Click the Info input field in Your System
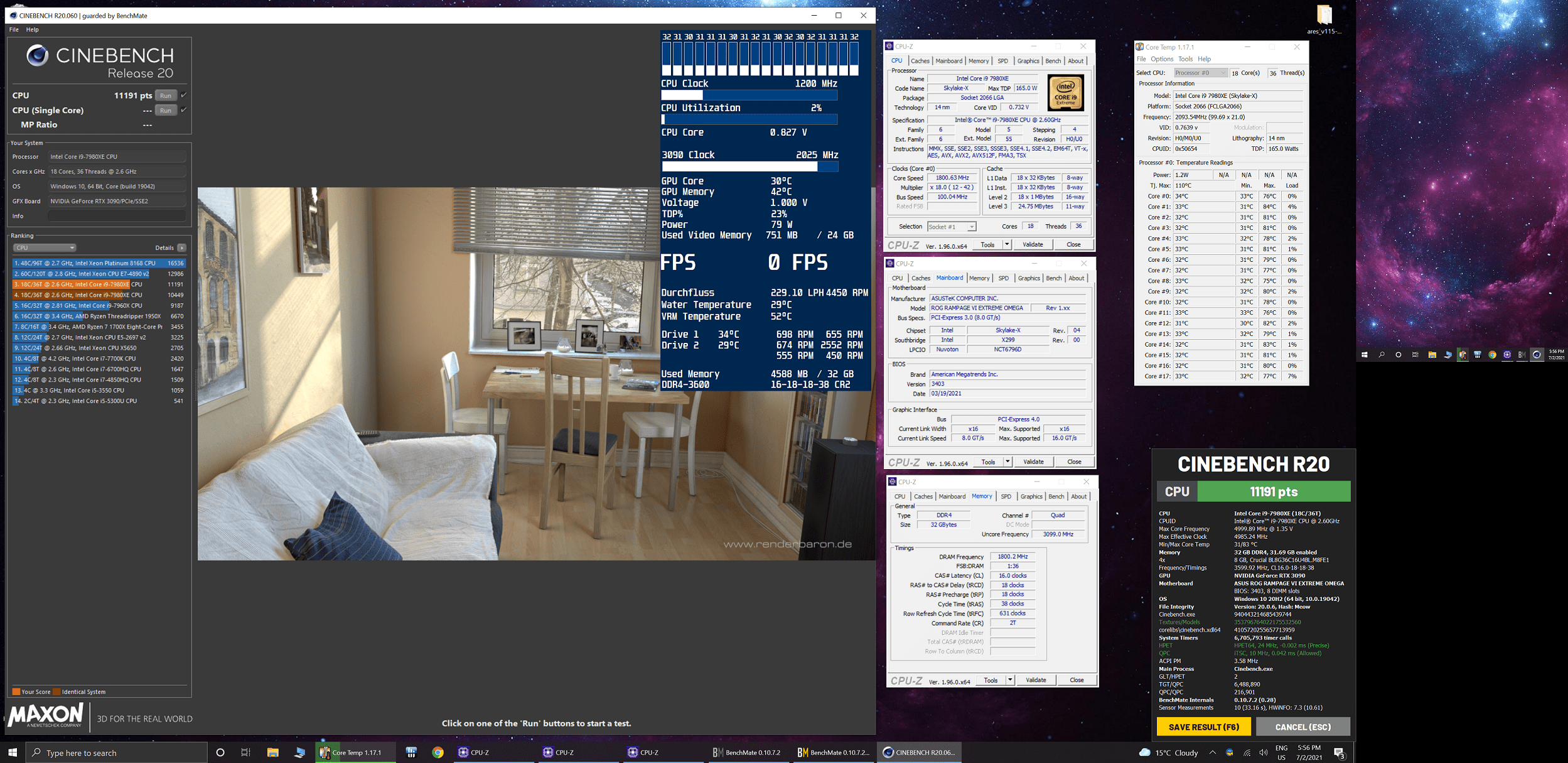This screenshot has width=1568, height=763. 117,216
